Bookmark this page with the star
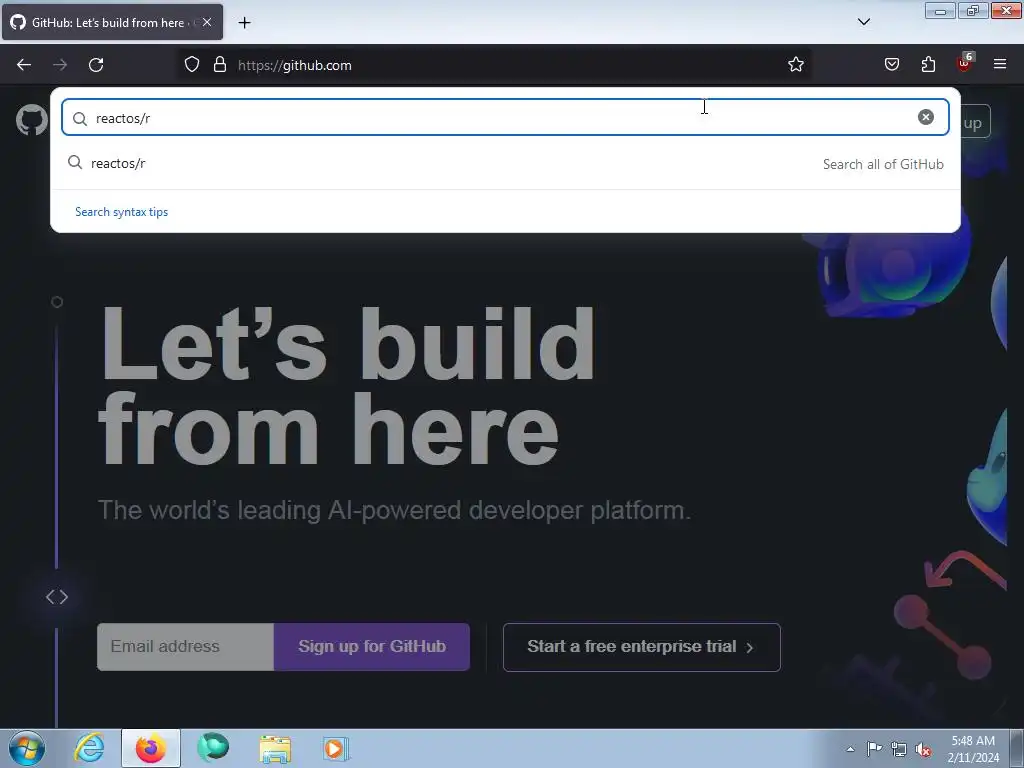Viewport: 1024px width, 768px height. tap(795, 65)
